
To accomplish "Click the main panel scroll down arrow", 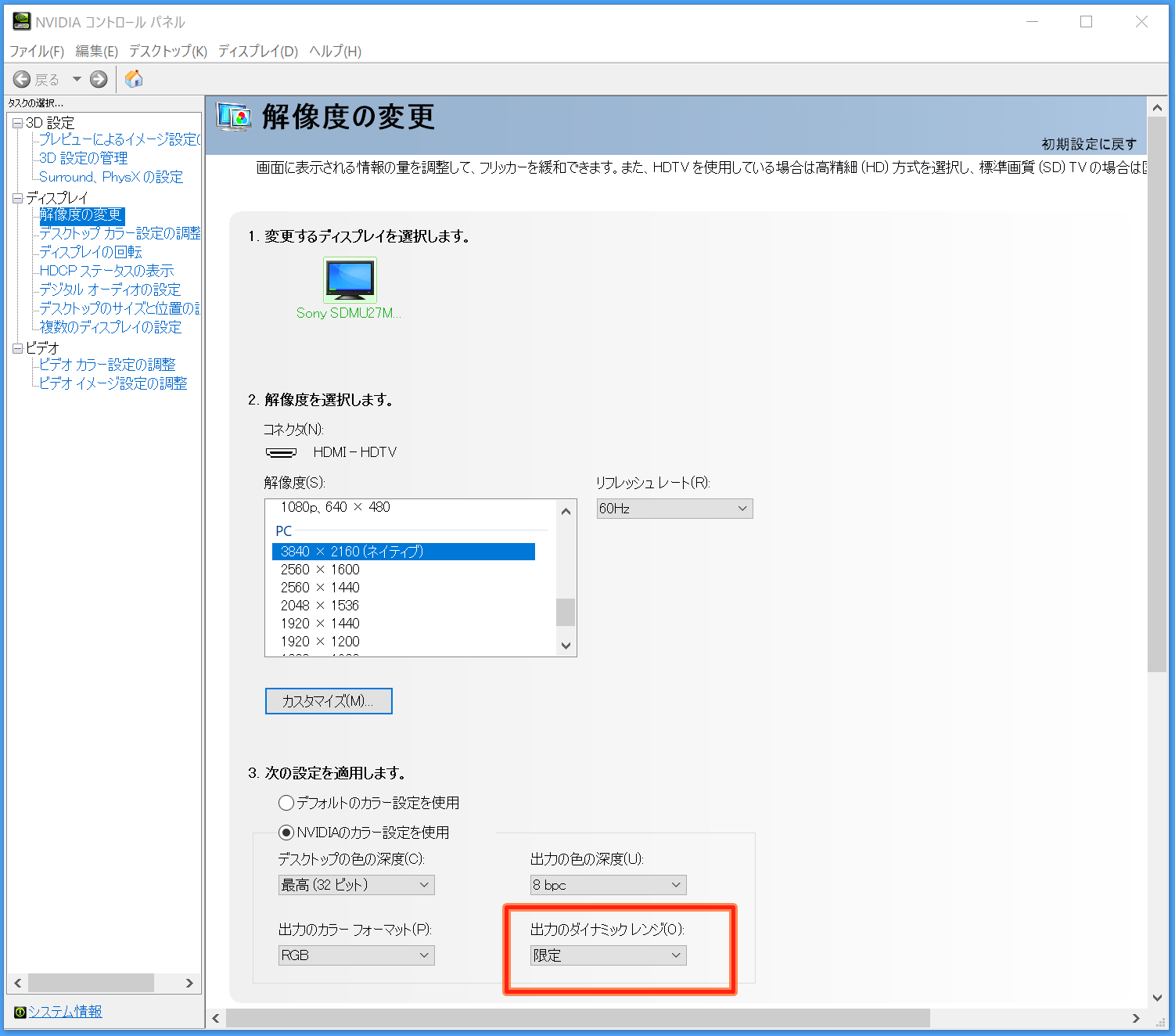I will click(x=1157, y=998).
